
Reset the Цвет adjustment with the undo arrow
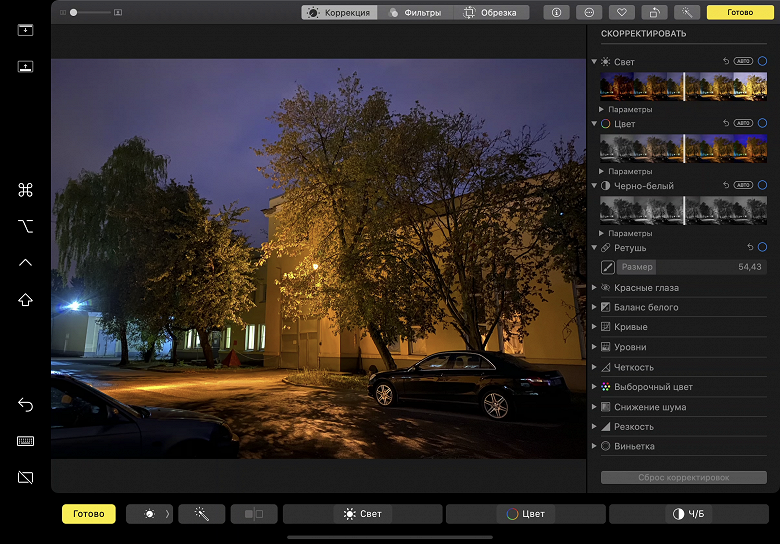726,123
